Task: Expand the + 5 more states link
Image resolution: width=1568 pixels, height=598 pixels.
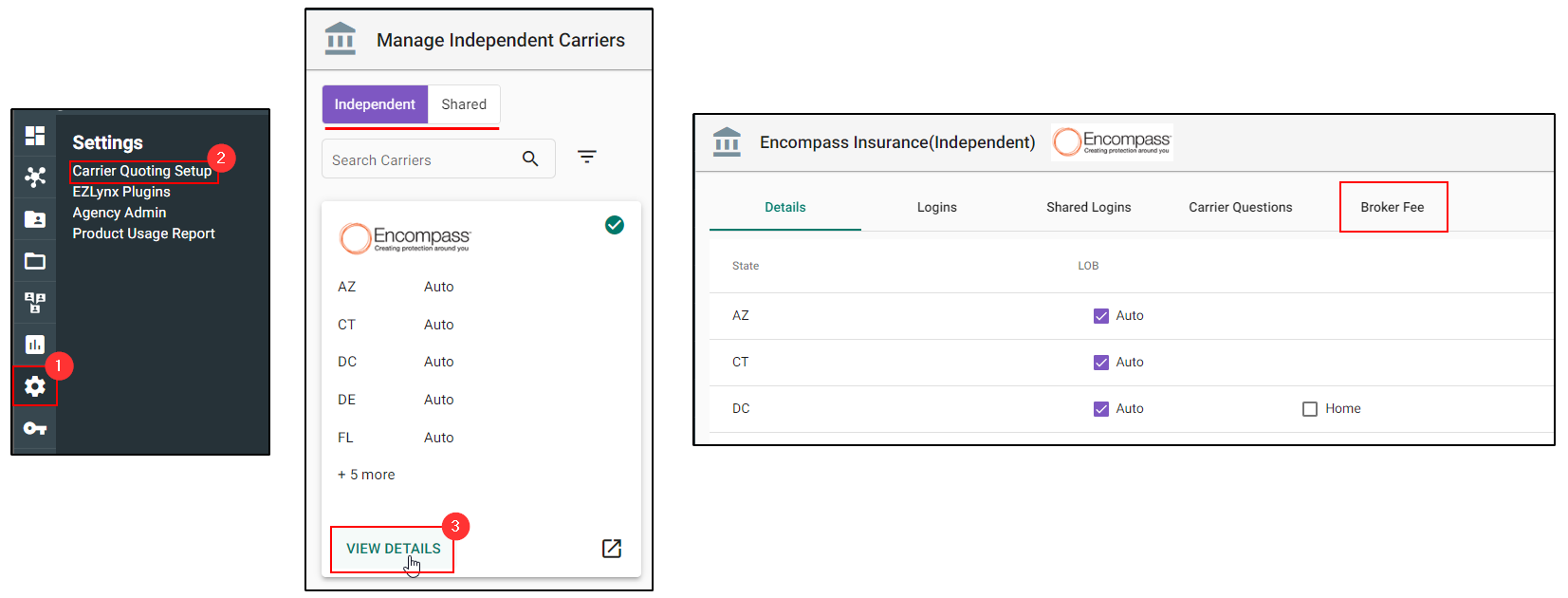Action: pyautogui.click(x=366, y=475)
